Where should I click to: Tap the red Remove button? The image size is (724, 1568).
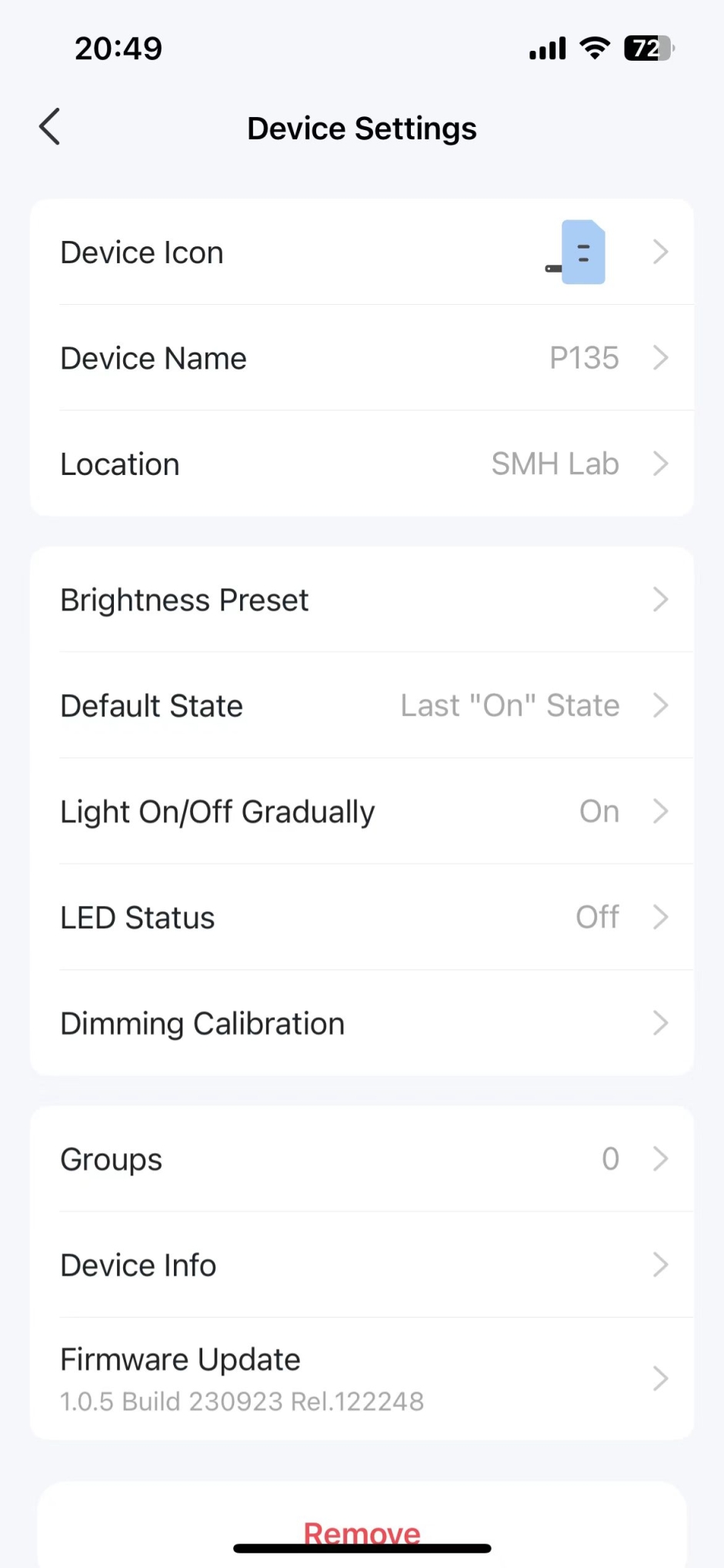362,1533
